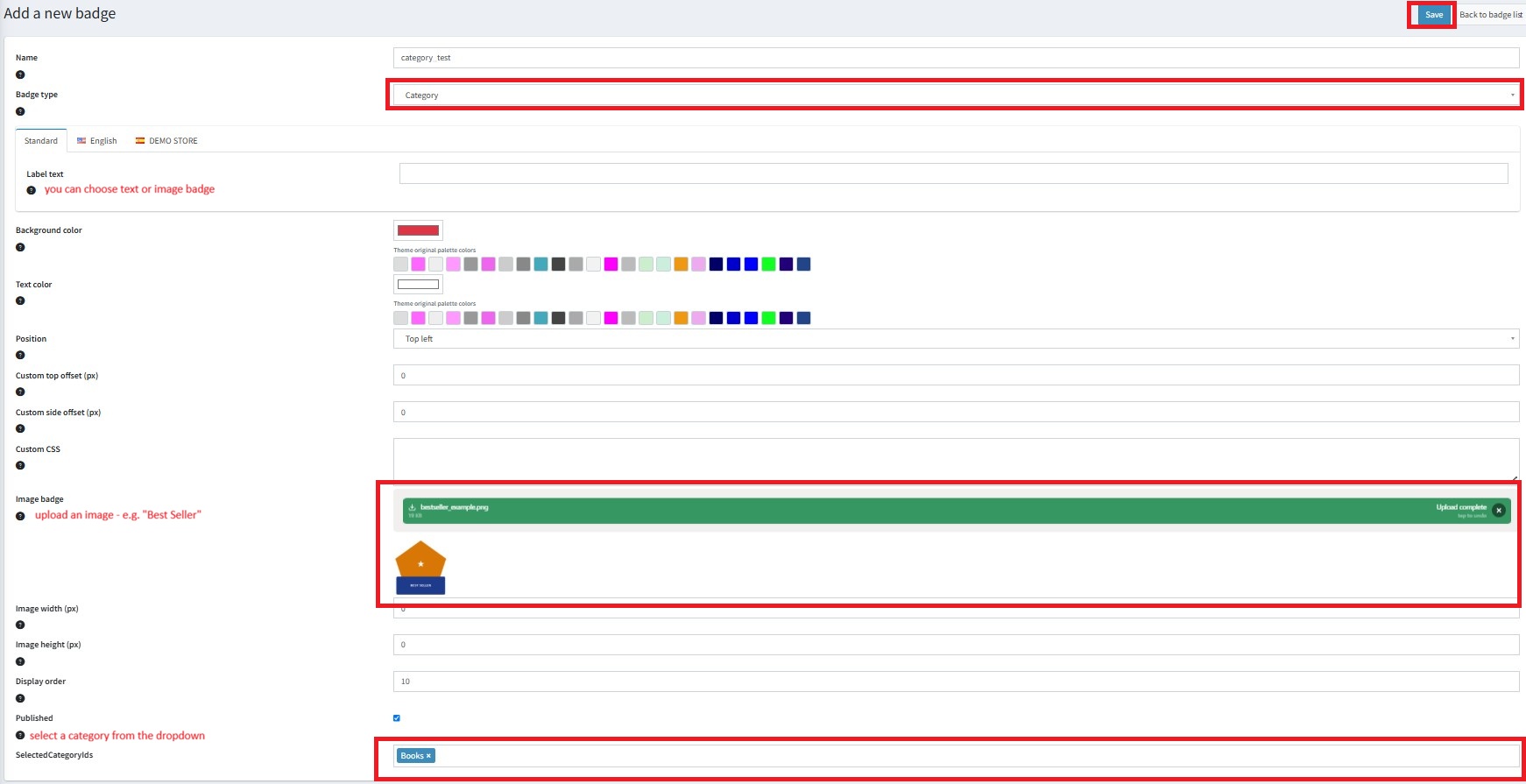
Task: Click help icon under Image height label
Action: point(20,661)
